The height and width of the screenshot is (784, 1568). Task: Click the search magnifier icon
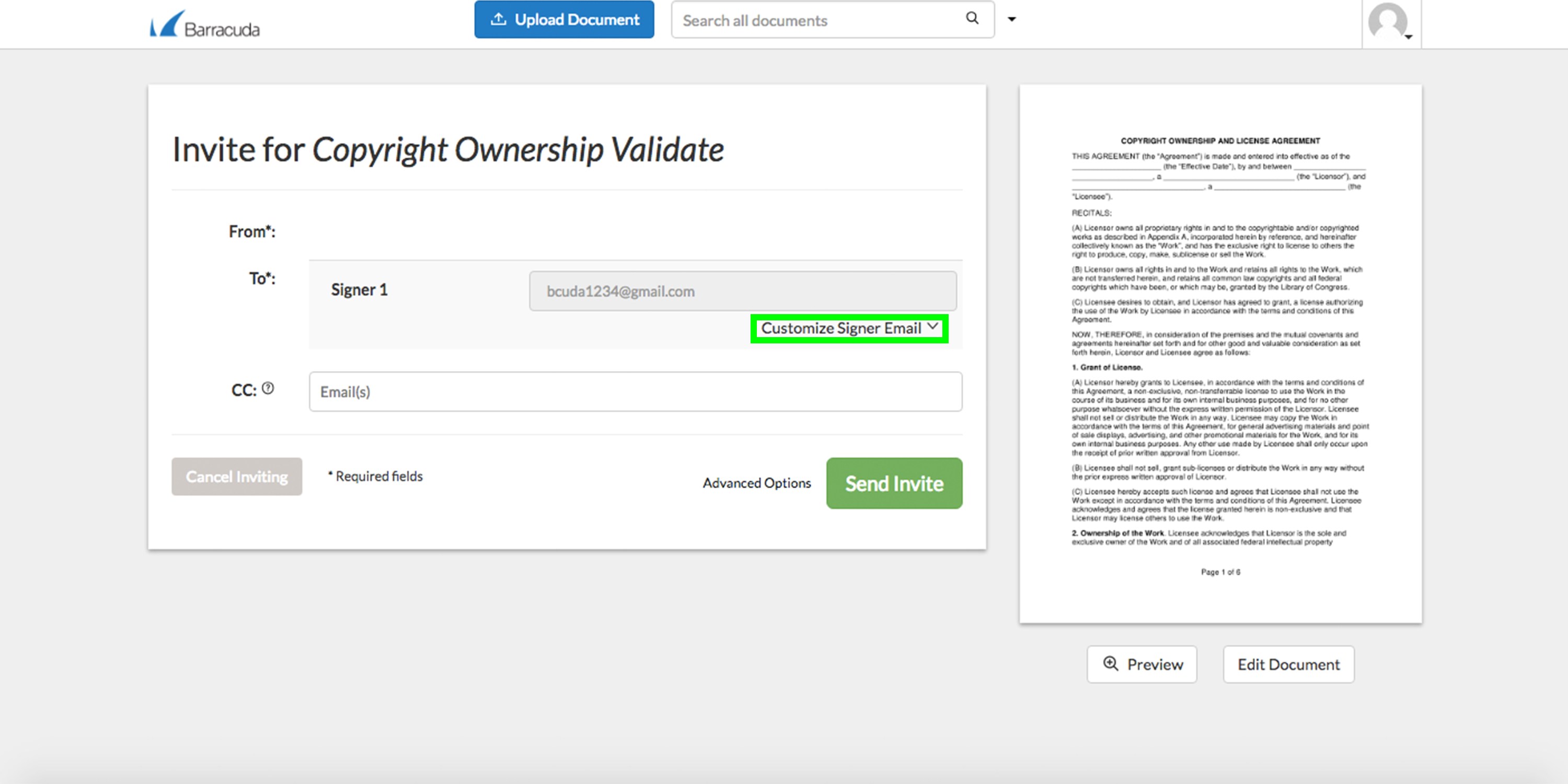coord(972,18)
